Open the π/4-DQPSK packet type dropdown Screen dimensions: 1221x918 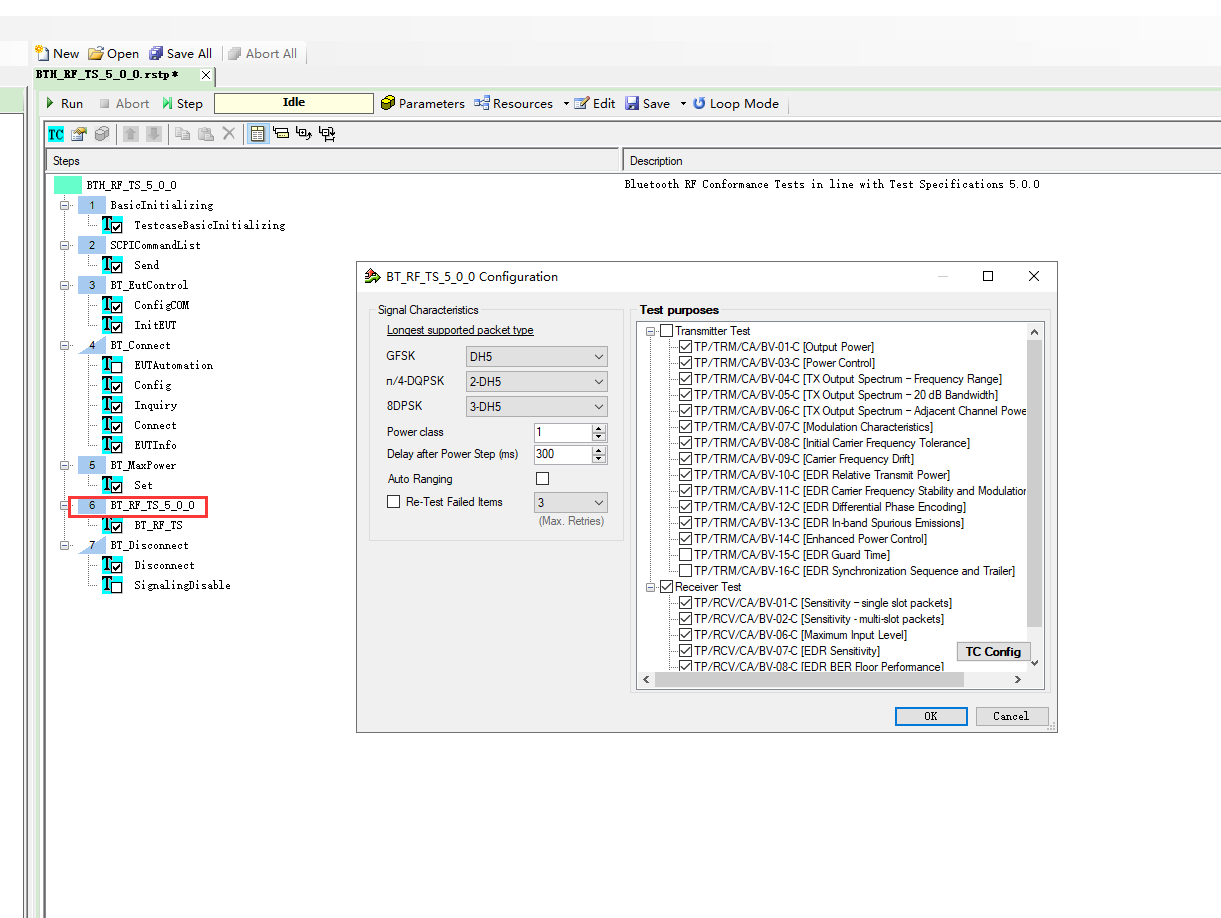pyautogui.click(x=537, y=382)
